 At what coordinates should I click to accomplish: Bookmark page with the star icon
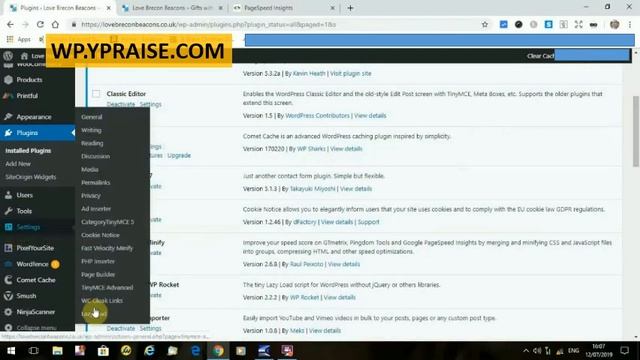pos(485,24)
